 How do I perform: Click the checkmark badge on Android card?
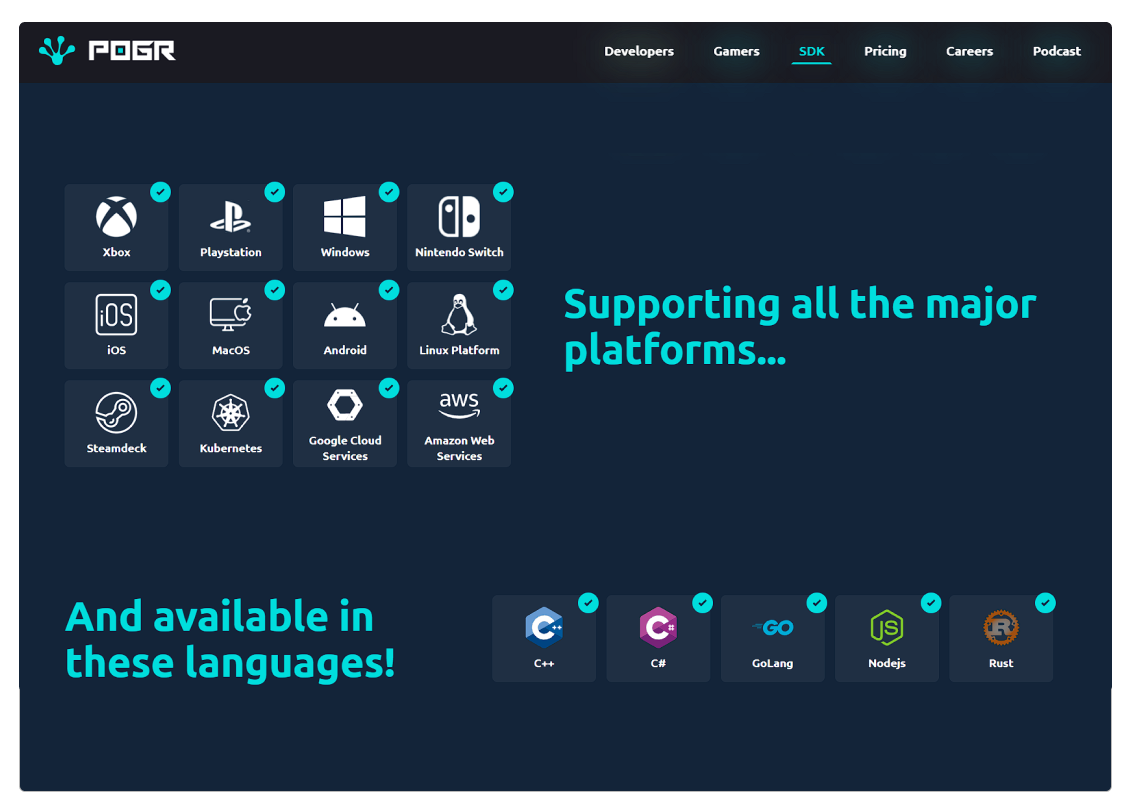click(389, 290)
